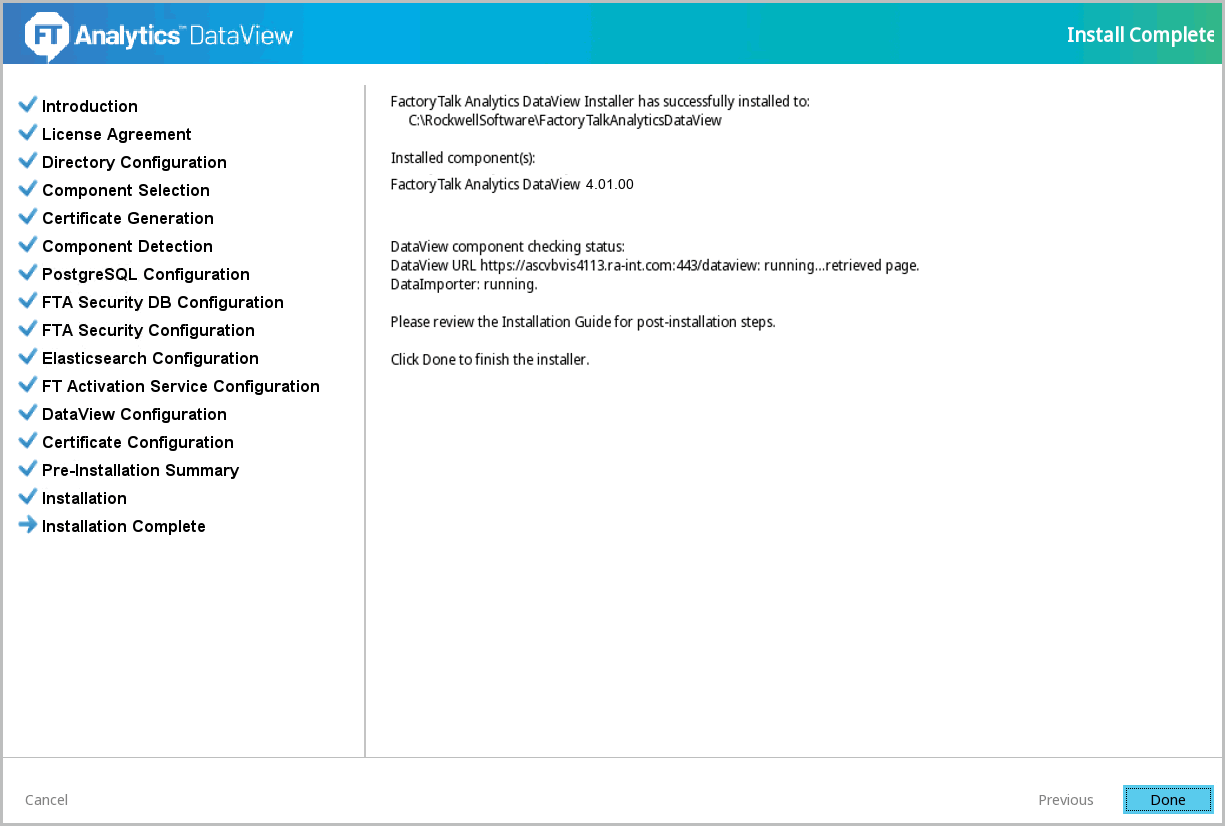Click the checkmark beside Component Selection
Viewport: 1225px width, 826px height.
click(28, 189)
